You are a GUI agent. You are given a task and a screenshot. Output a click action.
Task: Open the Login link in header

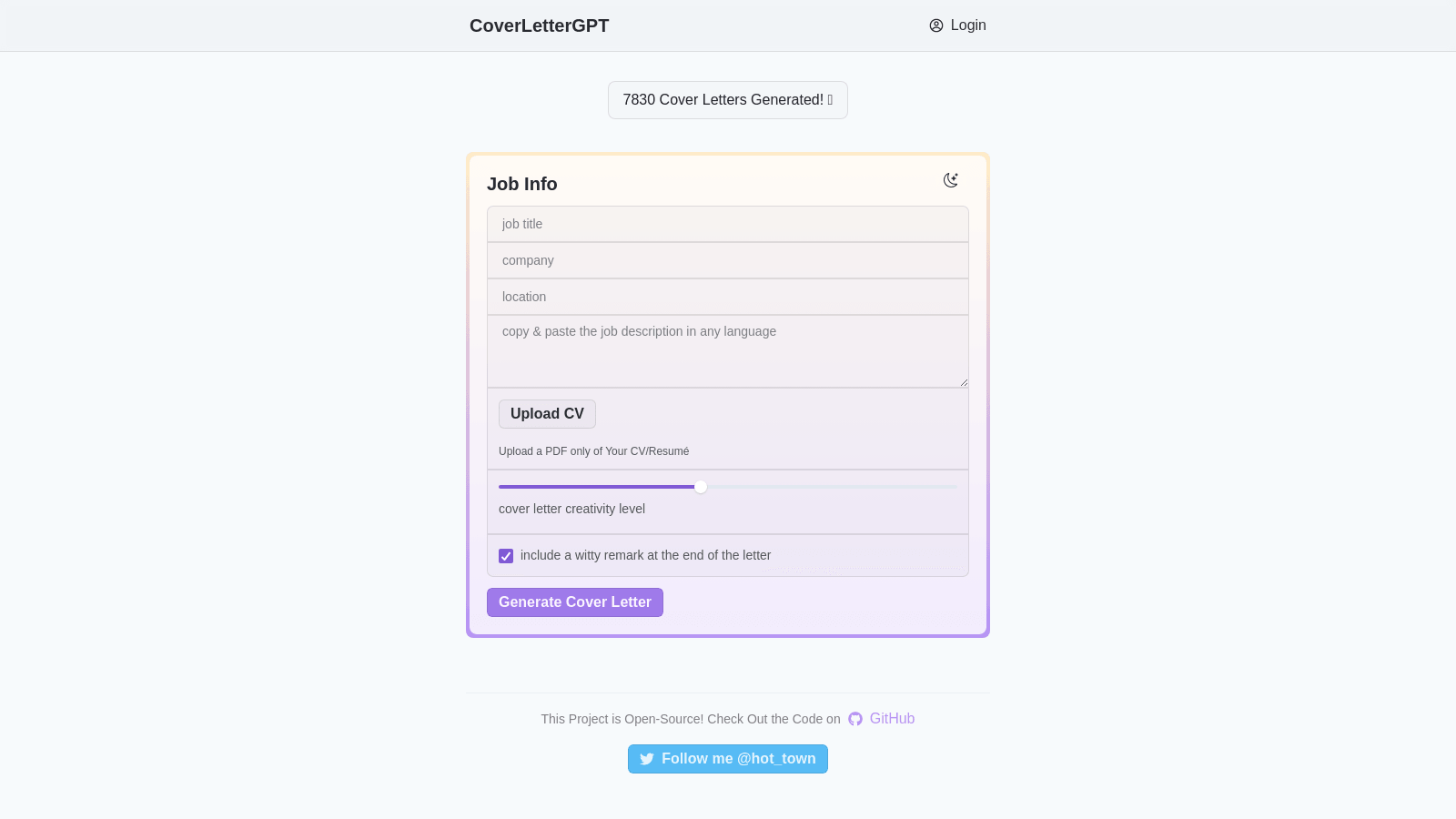[x=957, y=25]
